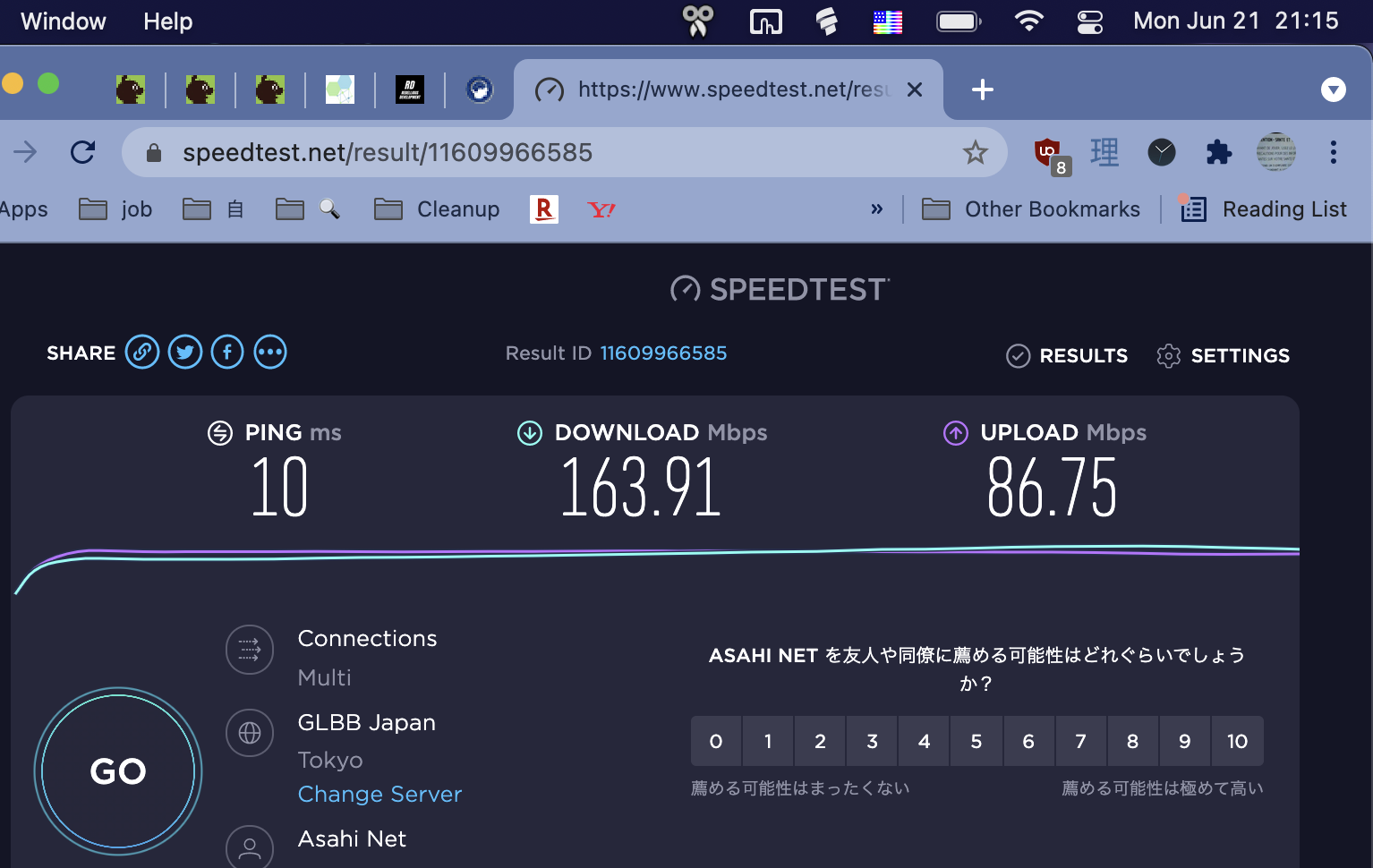This screenshot has height=868, width=1373.
Task: Open Chrome's three-dot menu
Action: click(x=1333, y=153)
